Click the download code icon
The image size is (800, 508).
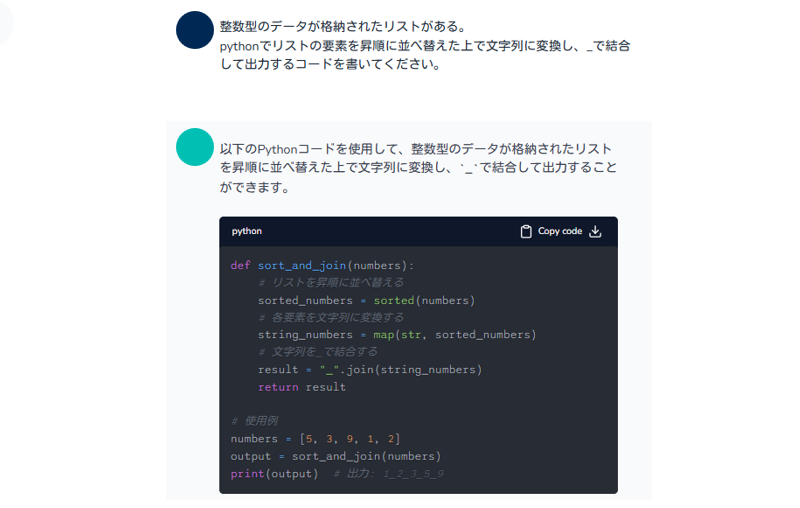tap(595, 232)
